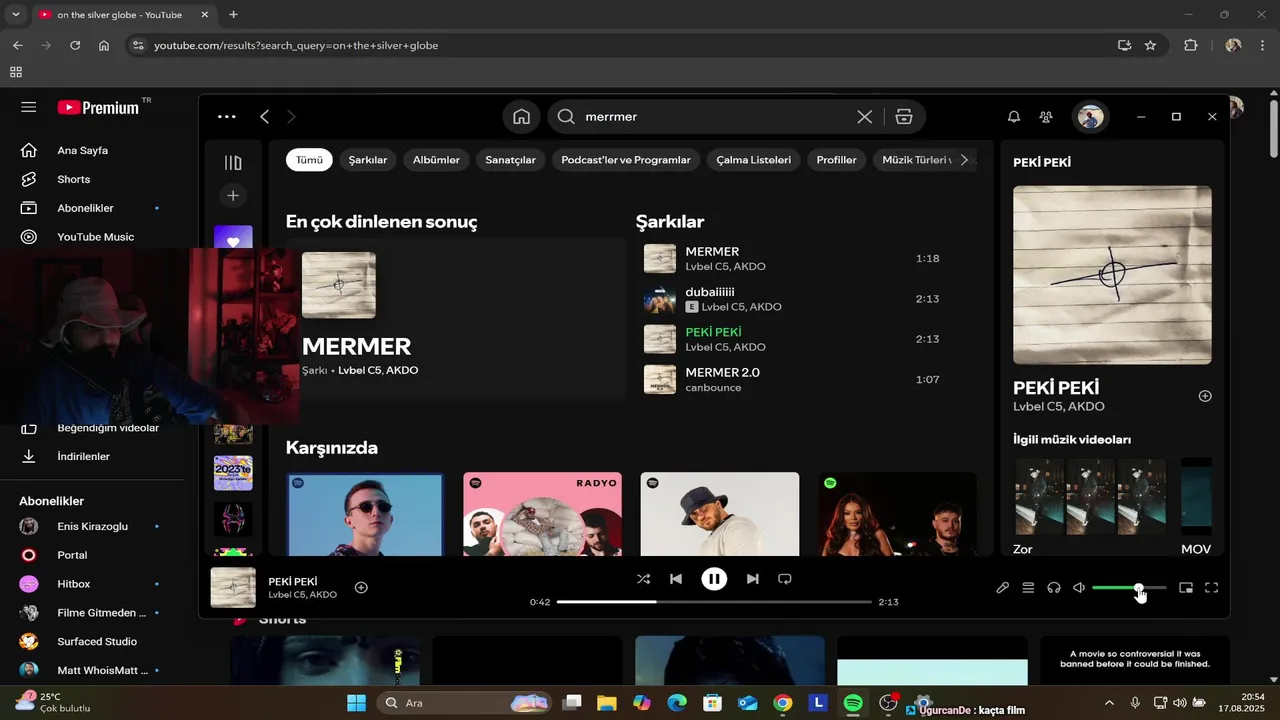The width and height of the screenshot is (1280, 720).
Task: Clear the 'merrmer' search with X icon
Action: pyautogui.click(x=865, y=117)
